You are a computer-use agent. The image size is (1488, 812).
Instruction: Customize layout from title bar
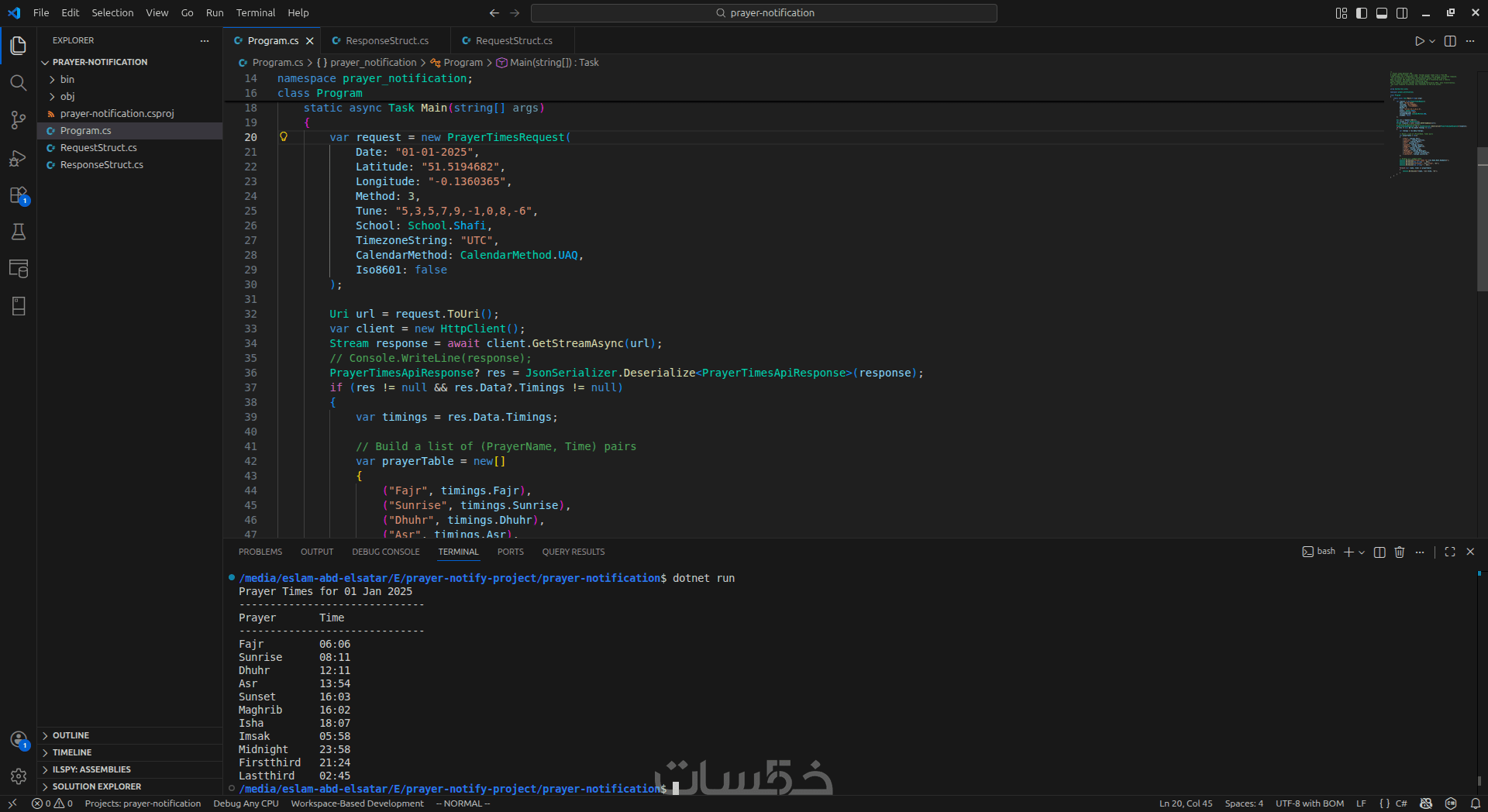[x=1342, y=12]
